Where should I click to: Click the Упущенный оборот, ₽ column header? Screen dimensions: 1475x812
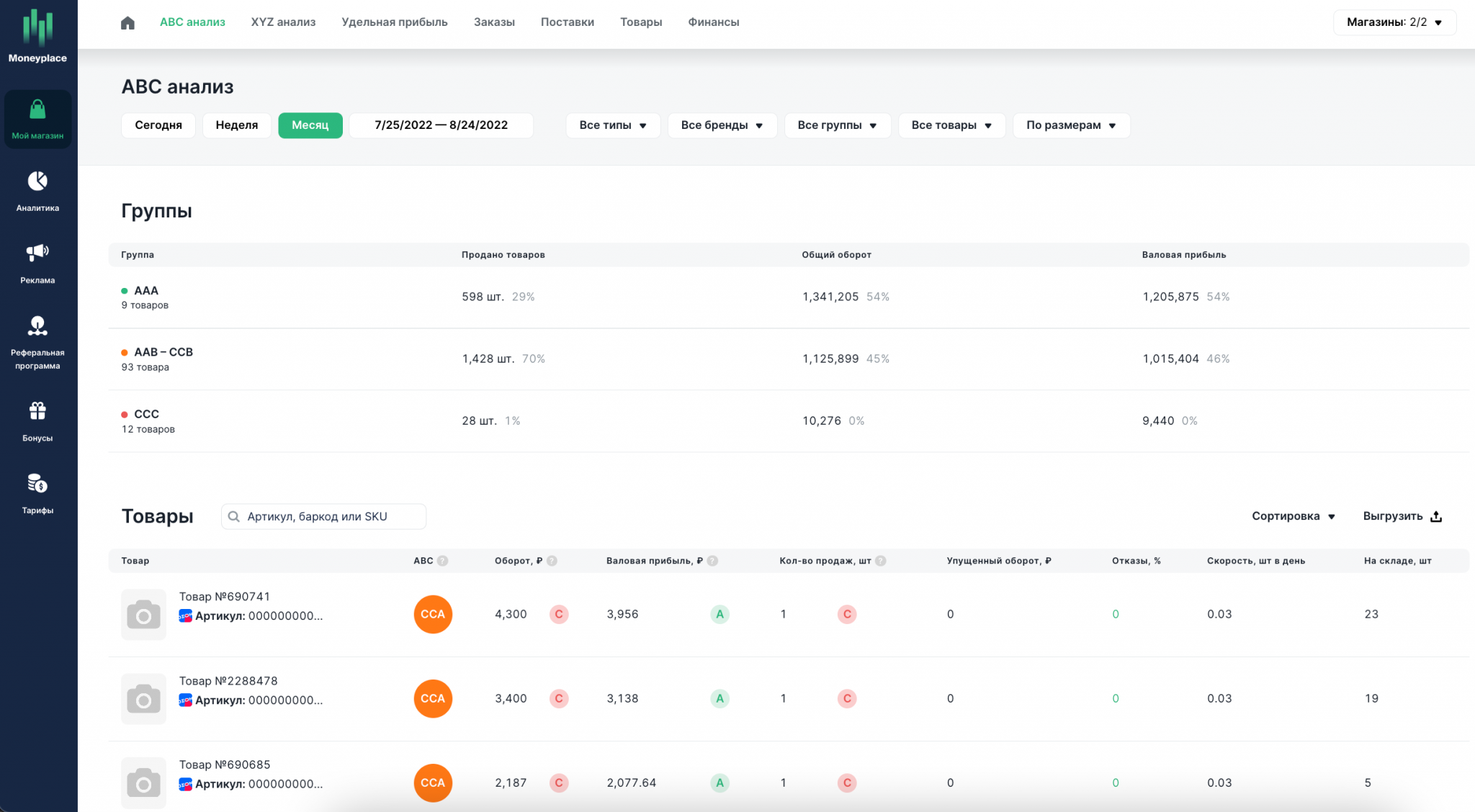pos(999,561)
